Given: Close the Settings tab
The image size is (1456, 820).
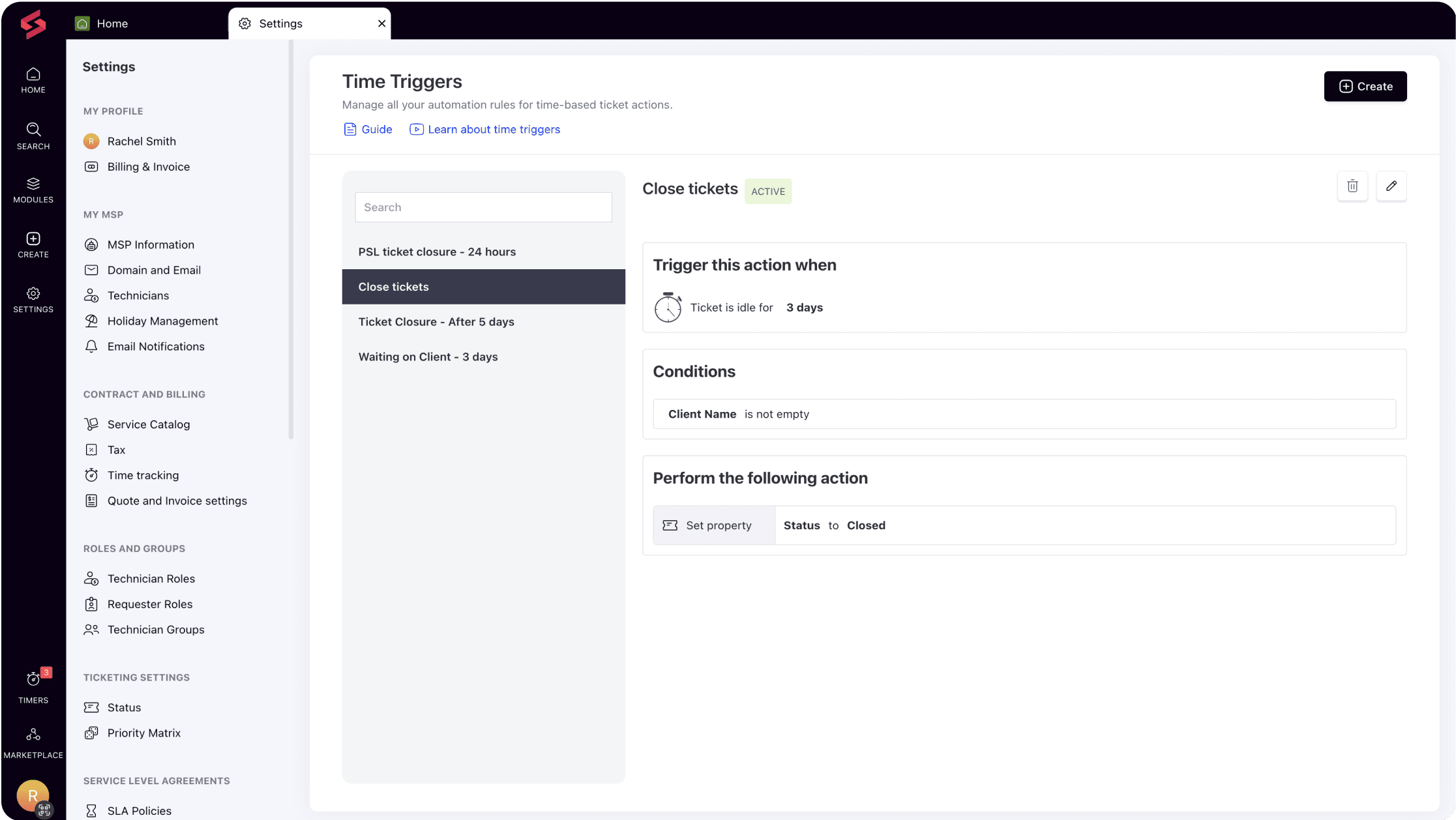Looking at the screenshot, I should [x=381, y=23].
